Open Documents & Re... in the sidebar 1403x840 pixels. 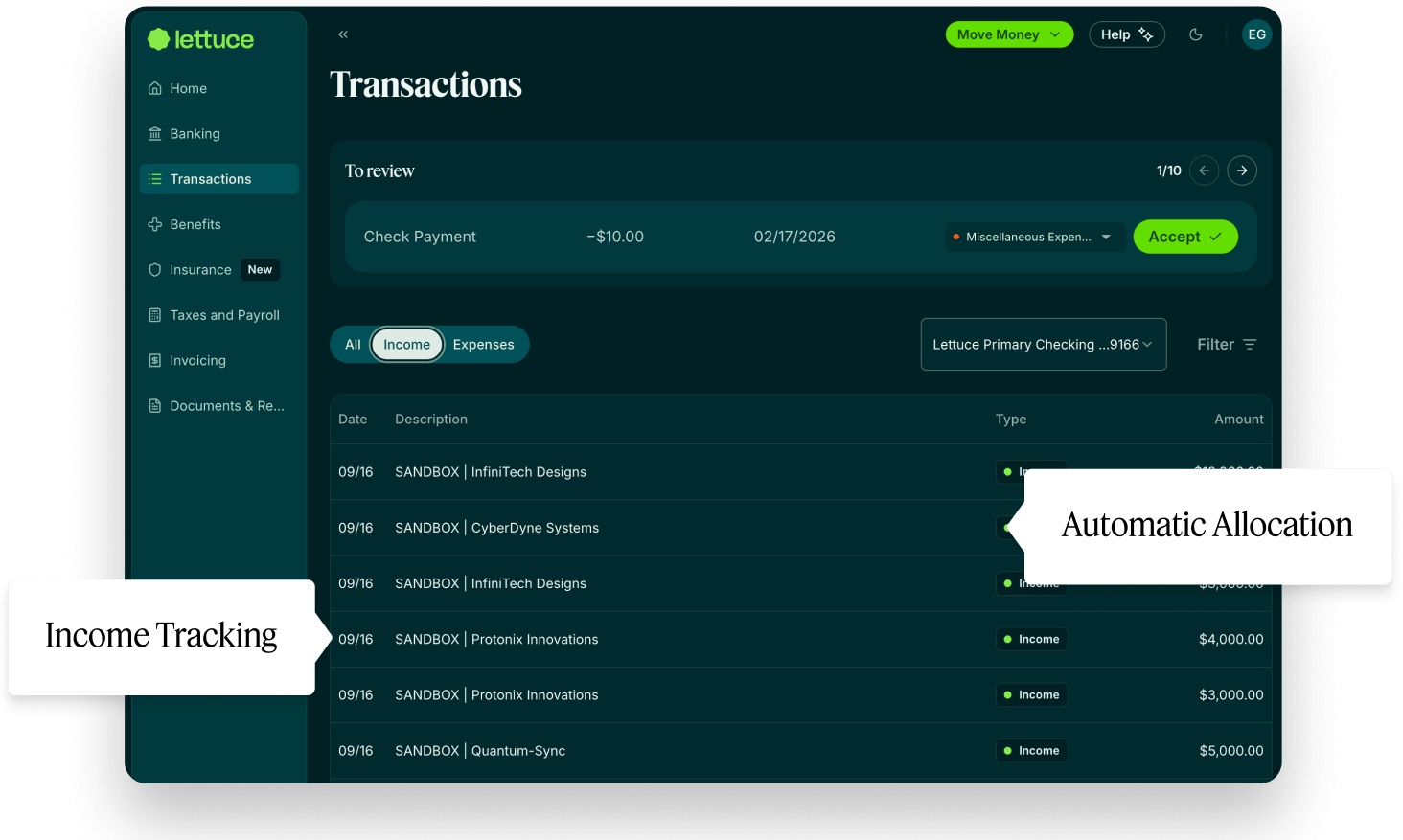tap(219, 406)
